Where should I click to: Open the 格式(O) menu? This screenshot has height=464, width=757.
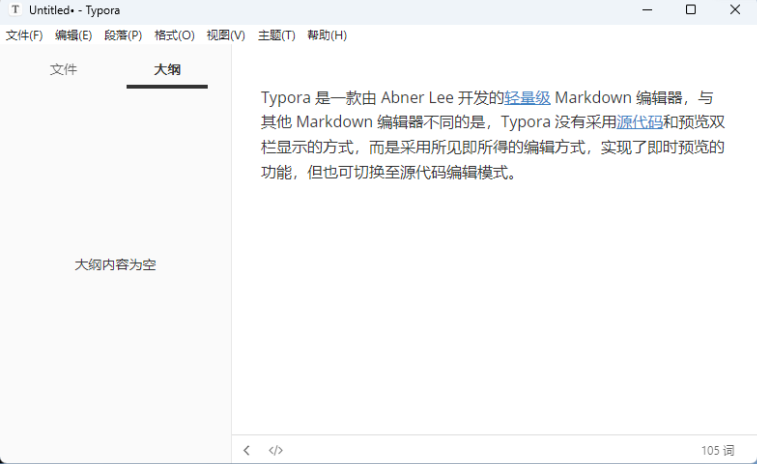[x=174, y=35]
